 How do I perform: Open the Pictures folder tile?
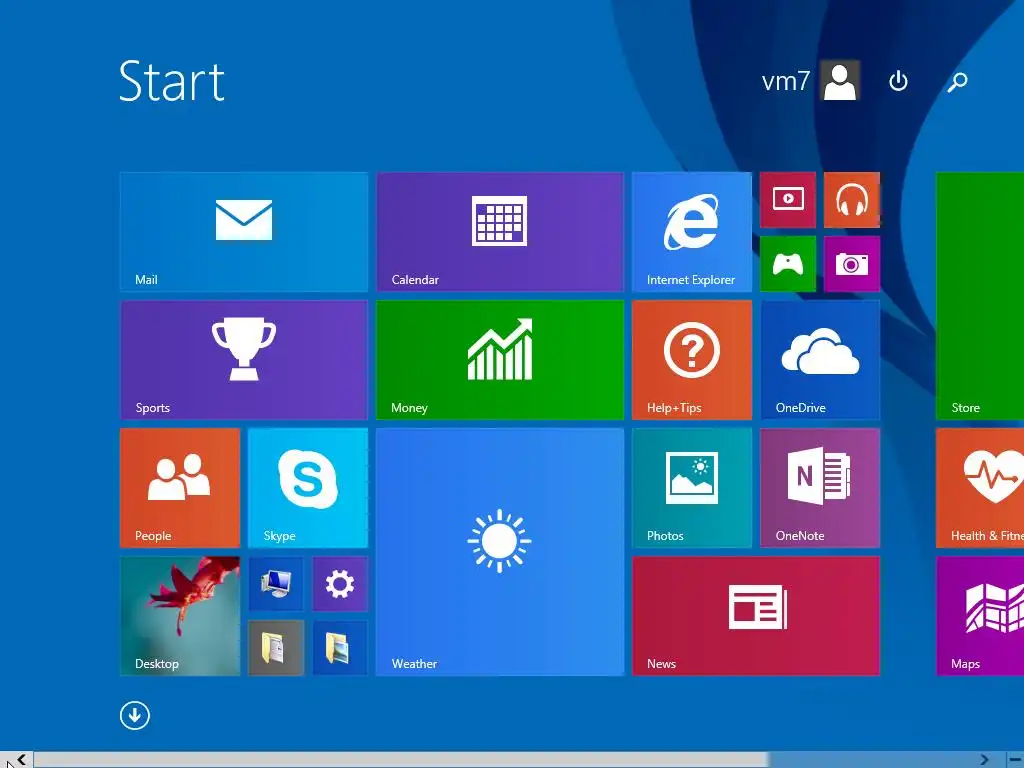click(x=340, y=648)
